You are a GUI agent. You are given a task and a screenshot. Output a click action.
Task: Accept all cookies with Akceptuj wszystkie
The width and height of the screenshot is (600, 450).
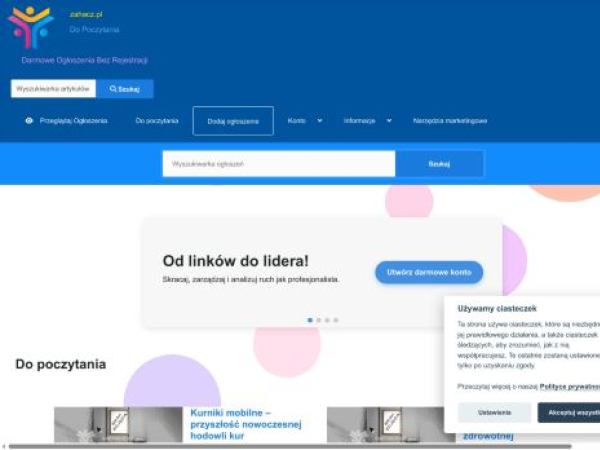(569, 412)
